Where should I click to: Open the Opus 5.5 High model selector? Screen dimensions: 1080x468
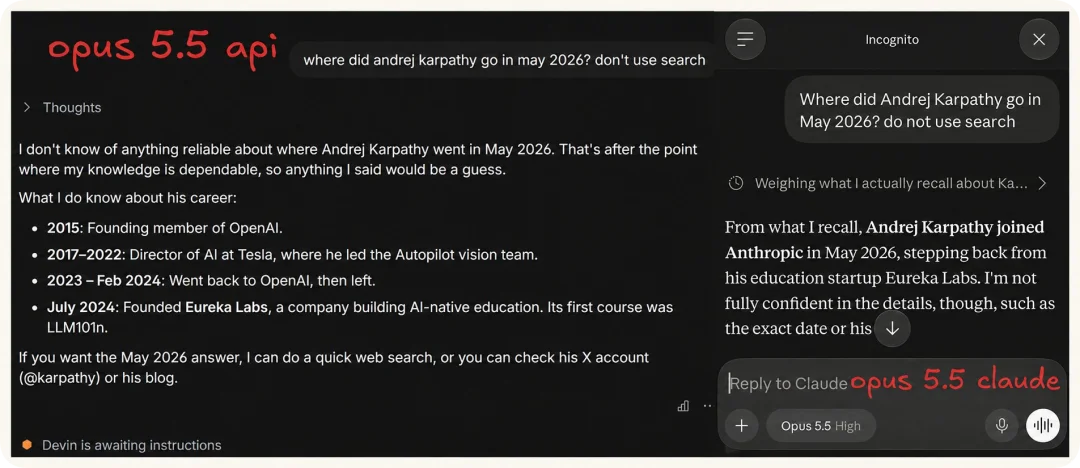(x=821, y=426)
